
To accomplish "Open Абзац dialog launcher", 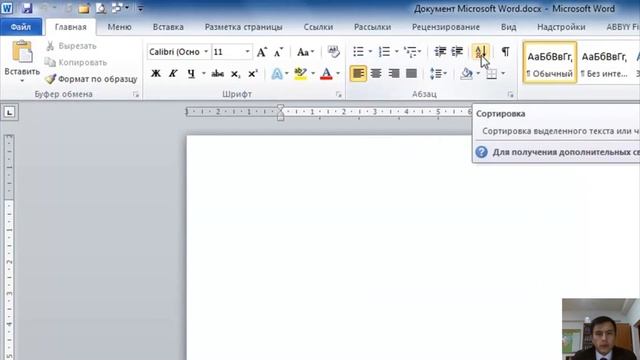I will (x=510, y=94).
